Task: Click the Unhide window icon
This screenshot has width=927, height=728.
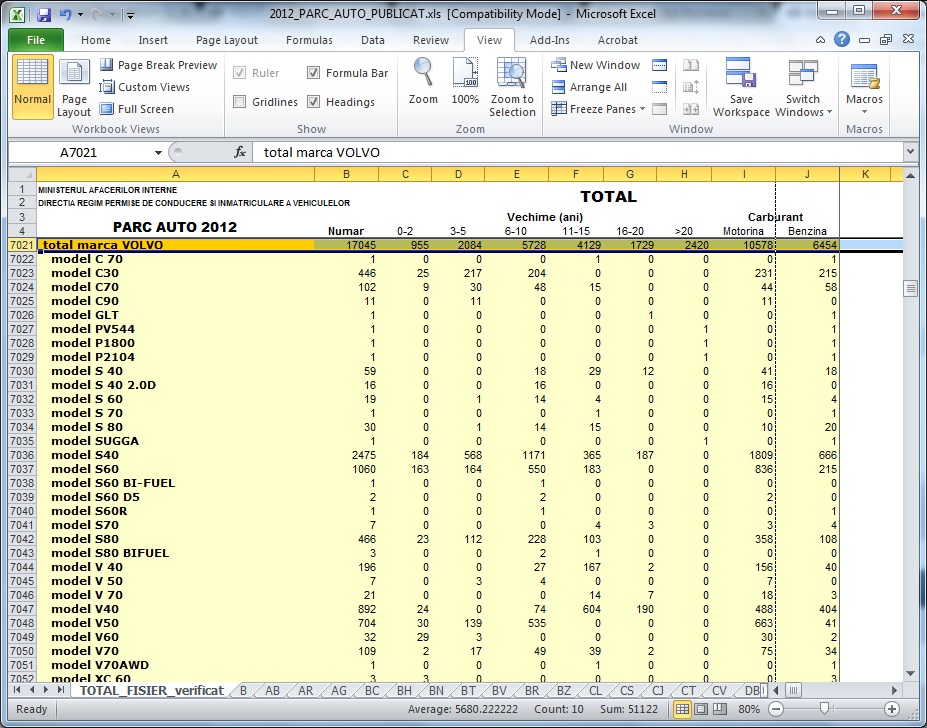Action: (660, 109)
